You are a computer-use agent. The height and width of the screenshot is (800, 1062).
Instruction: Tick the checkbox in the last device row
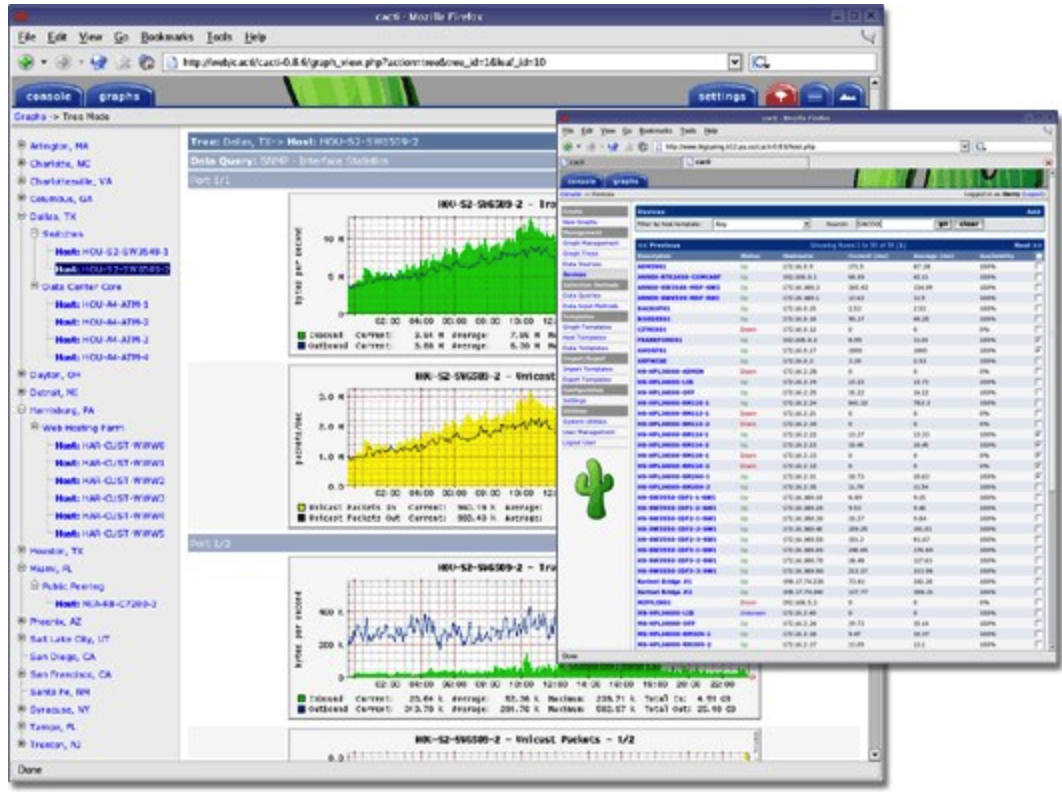[1038, 644]
